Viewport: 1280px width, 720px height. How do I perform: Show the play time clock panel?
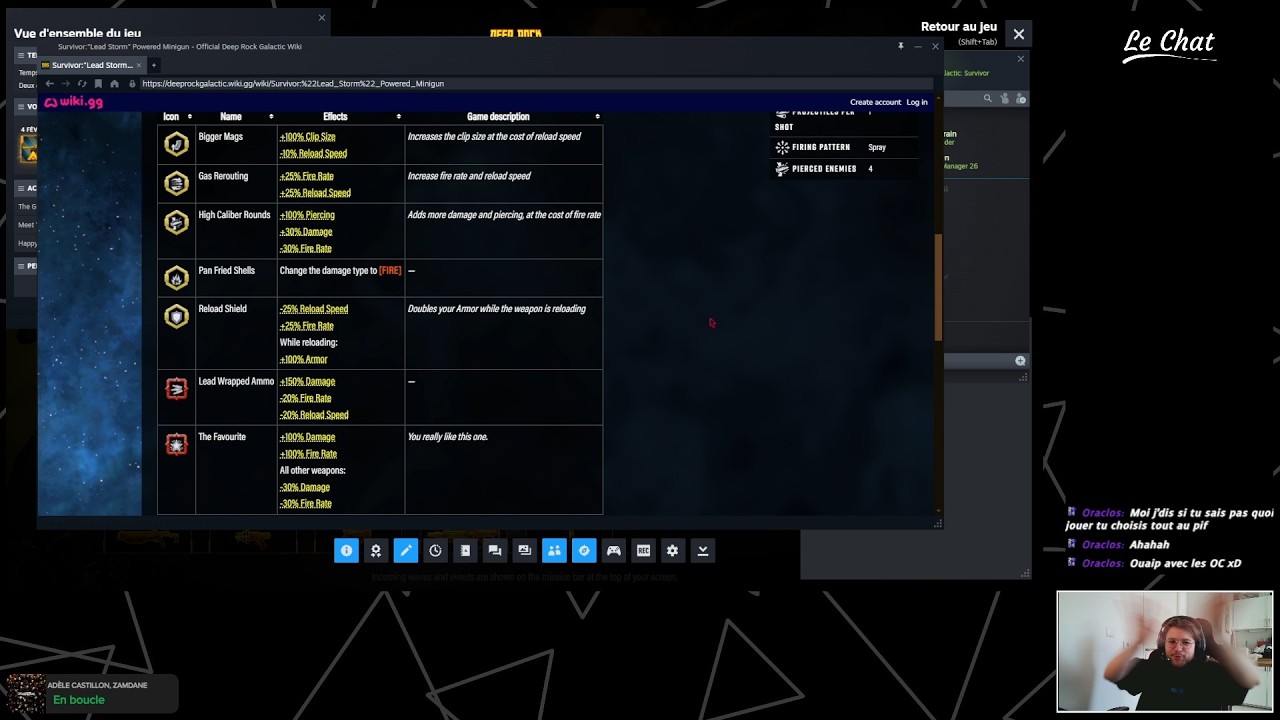coord(435,550)
